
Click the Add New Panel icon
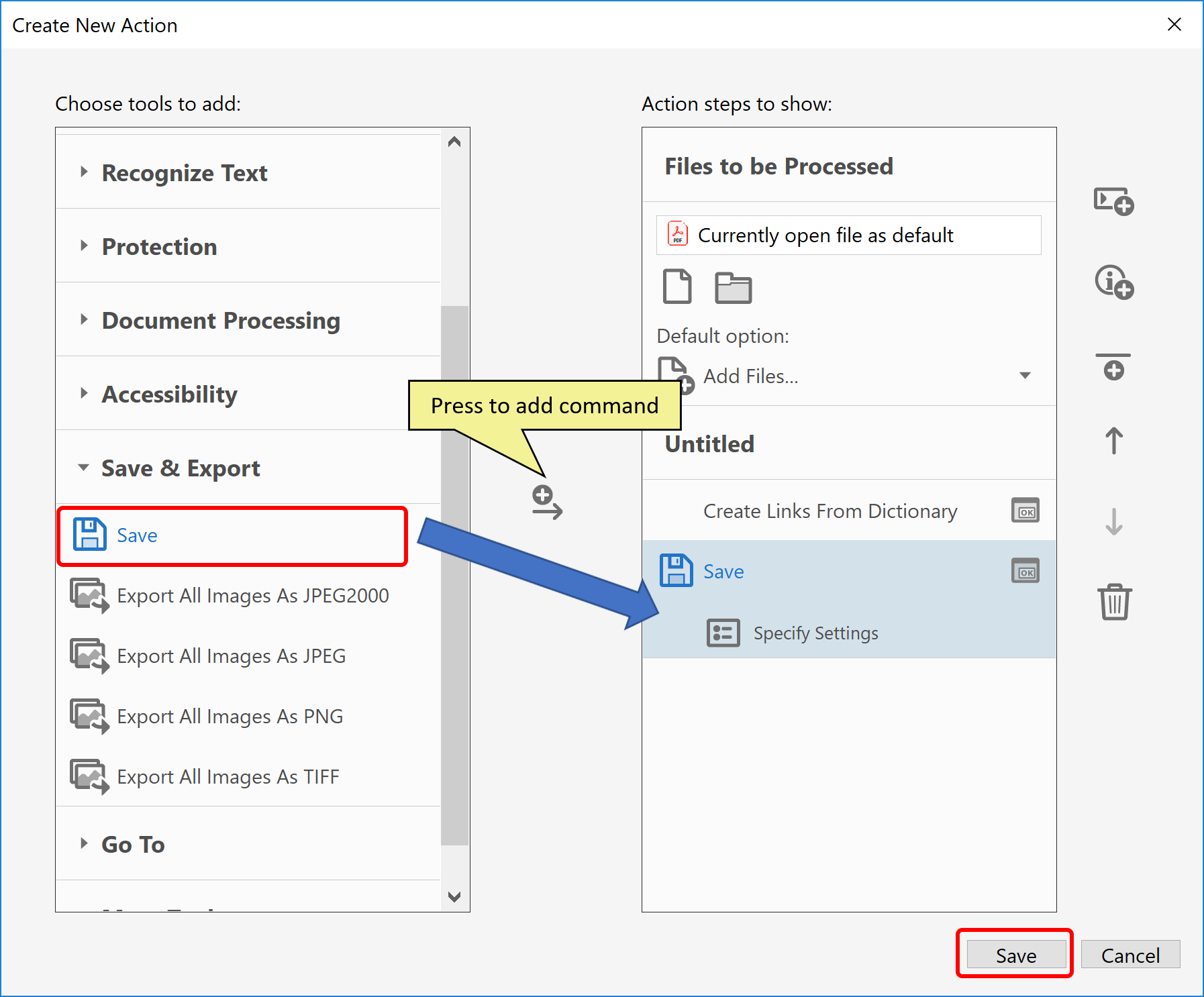tap(1113, 201)
